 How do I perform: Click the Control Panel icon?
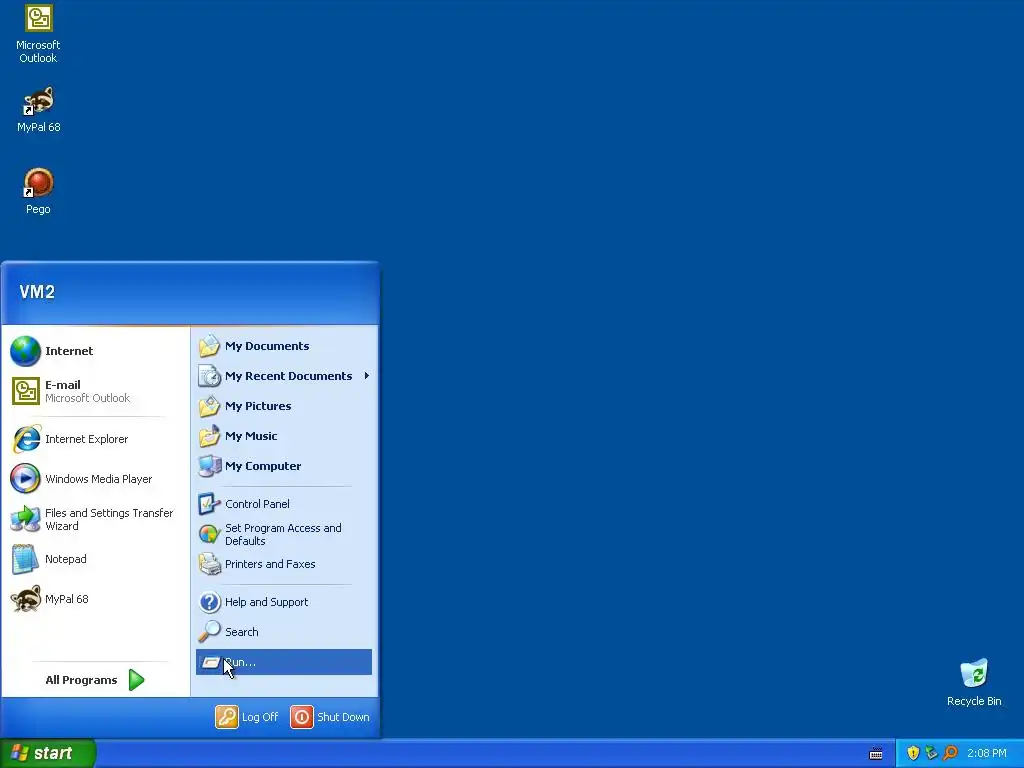[x=210, y=504]
